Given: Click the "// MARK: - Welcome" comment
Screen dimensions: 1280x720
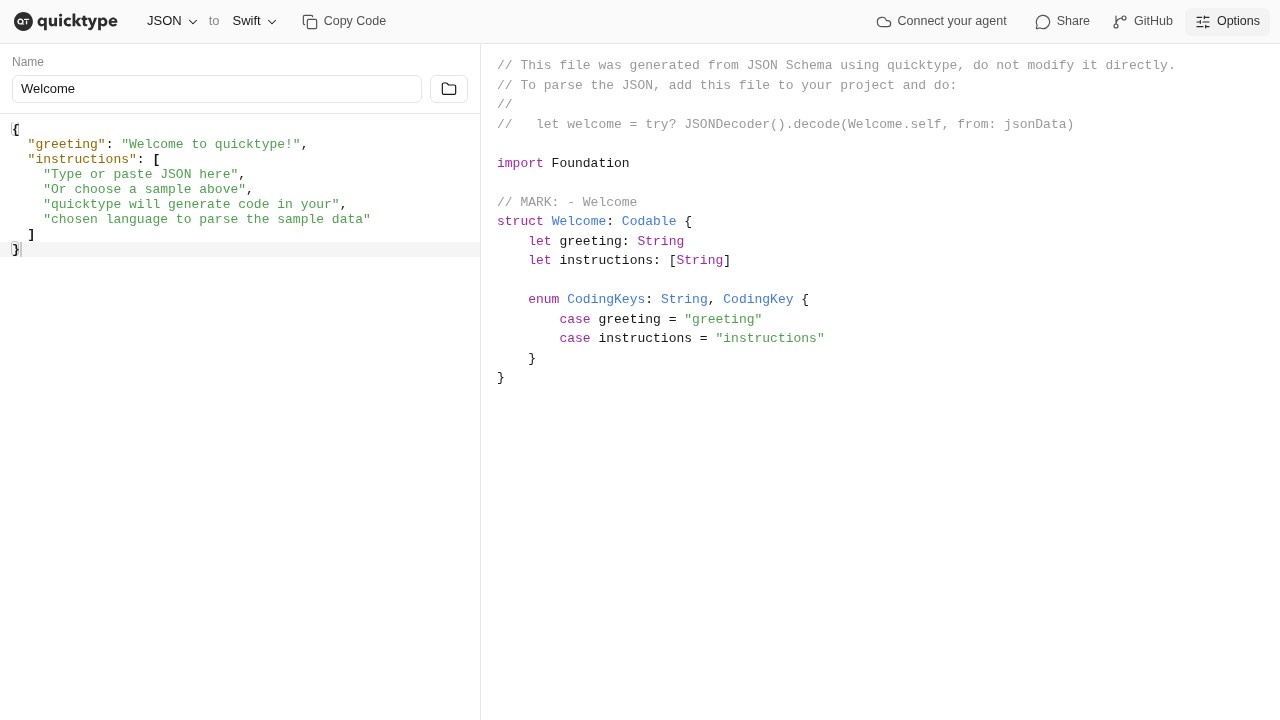Looking at the screenshot, I should tap(567, 202).
